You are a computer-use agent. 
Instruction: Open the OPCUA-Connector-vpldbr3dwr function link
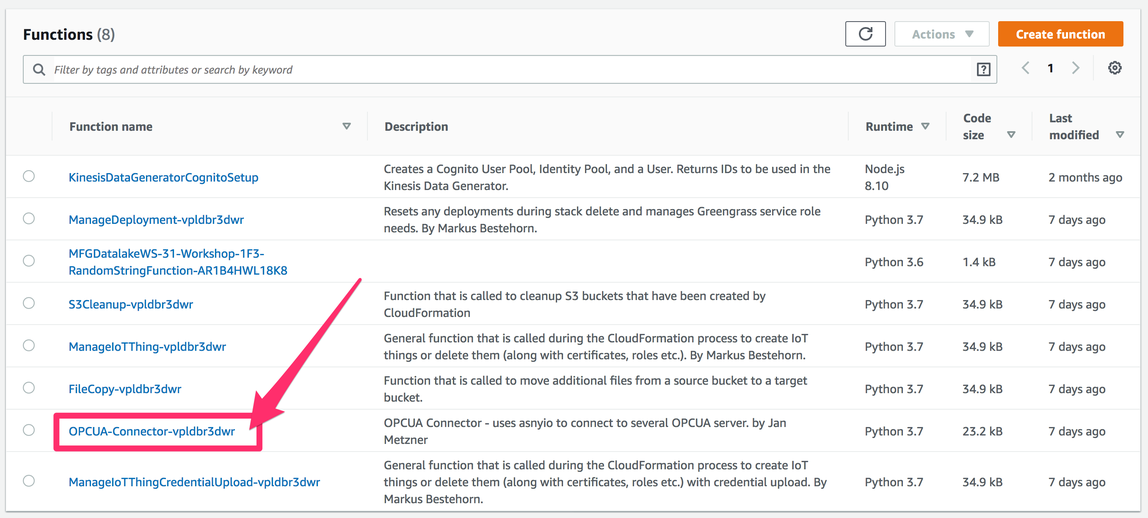point(152,431)
